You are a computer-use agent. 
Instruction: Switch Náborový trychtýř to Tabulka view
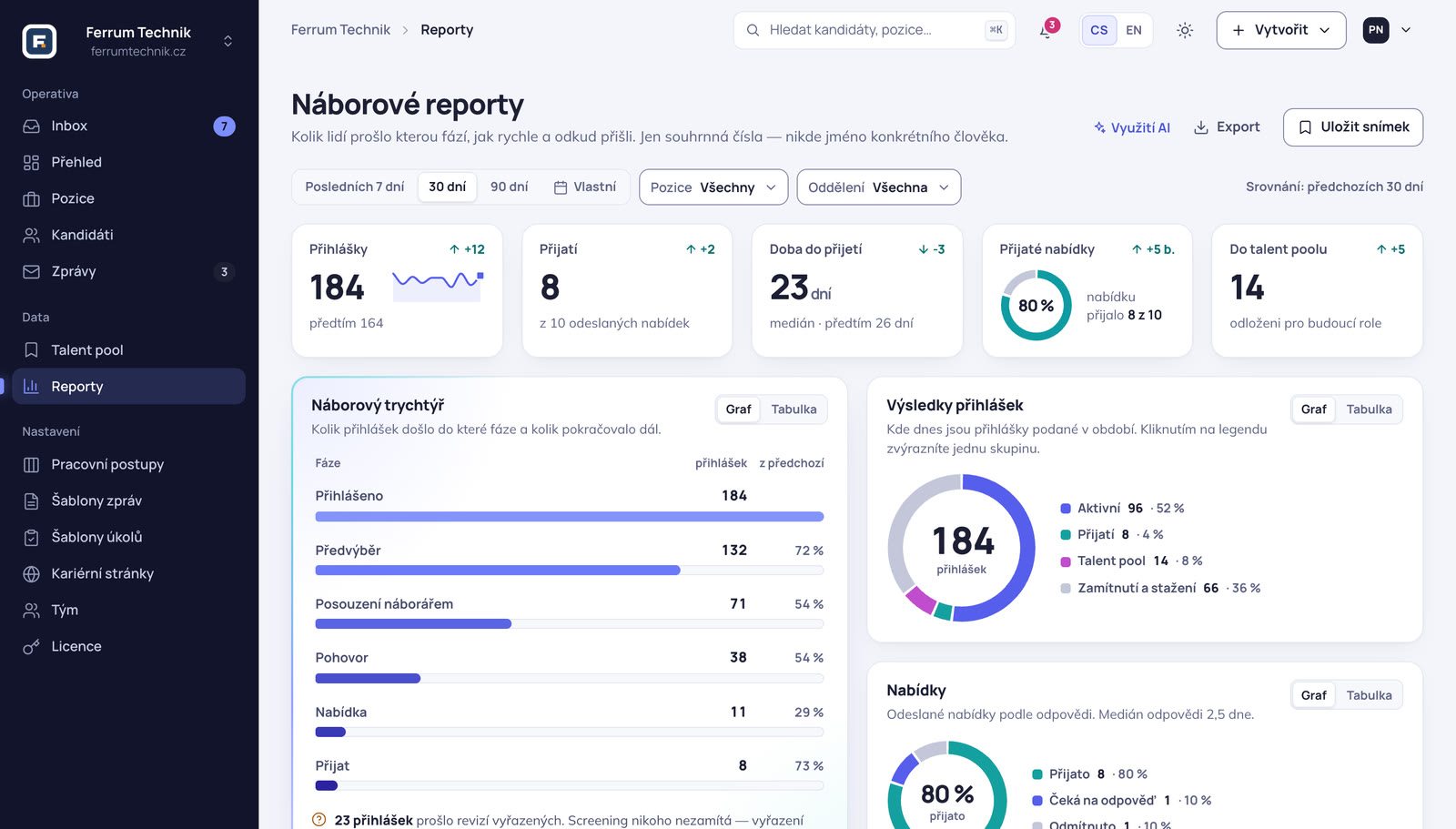coord(794,409)
